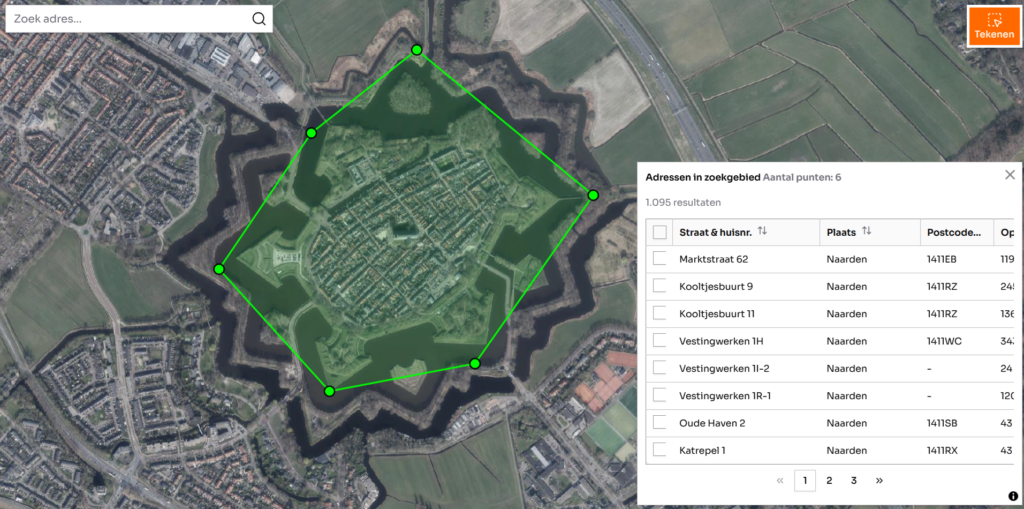Select the Kooltjesbuurt 9 address text
The width and height of the screenshot is (1024, 509).
point(715,286)
